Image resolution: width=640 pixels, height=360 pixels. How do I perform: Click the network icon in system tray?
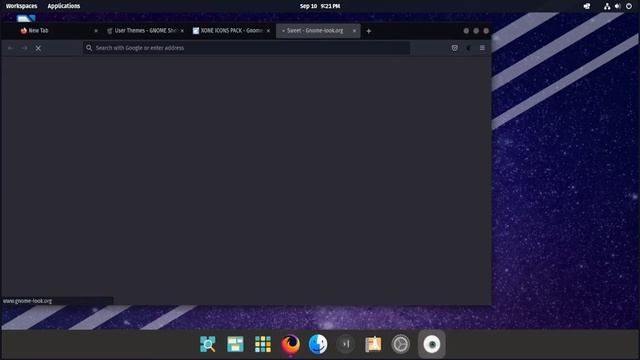click(607, 6)
